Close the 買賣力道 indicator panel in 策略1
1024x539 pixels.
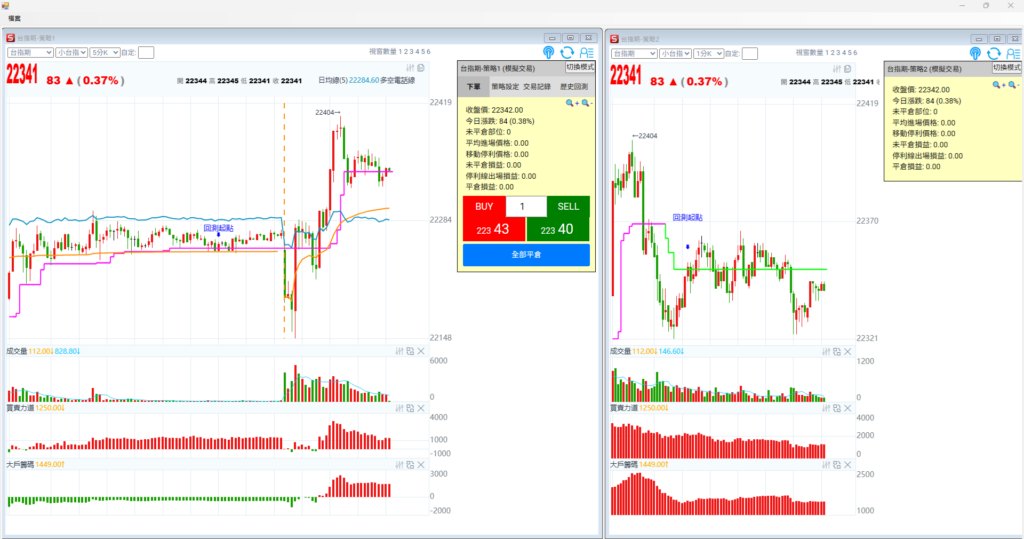tap(421, 408)
